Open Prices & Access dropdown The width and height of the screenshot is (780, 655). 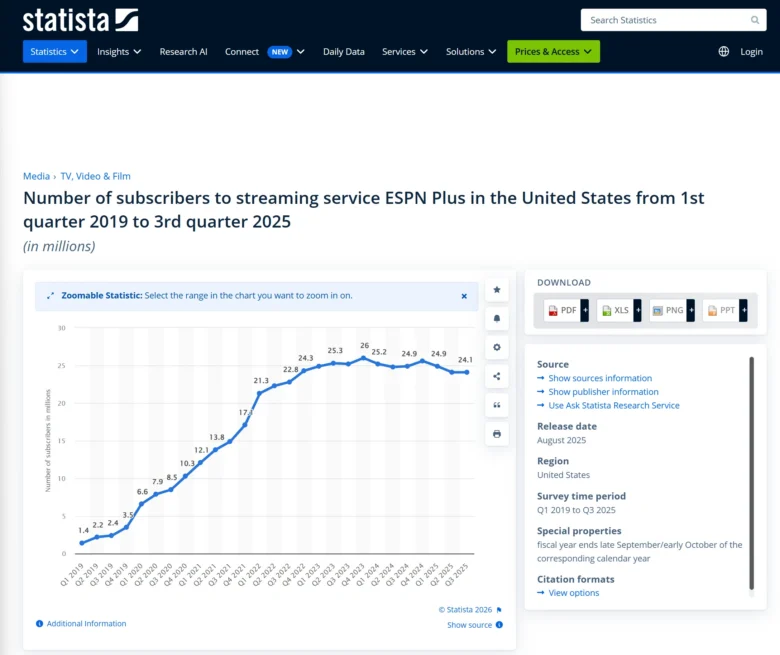[x=553, y=51]
